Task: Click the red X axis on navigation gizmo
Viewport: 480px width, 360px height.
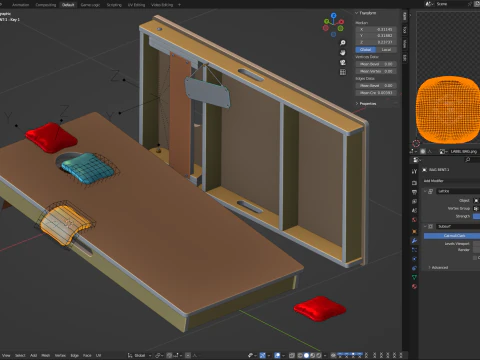Action: point(342,22)
